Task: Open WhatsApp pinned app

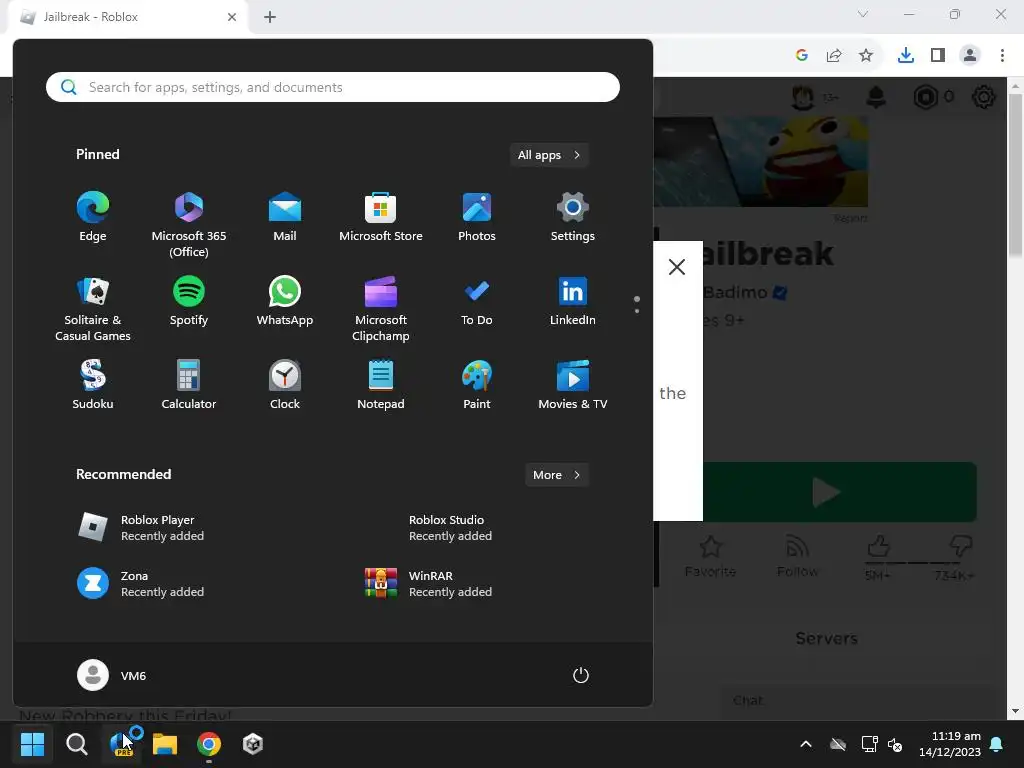Action: click(285, 301)
